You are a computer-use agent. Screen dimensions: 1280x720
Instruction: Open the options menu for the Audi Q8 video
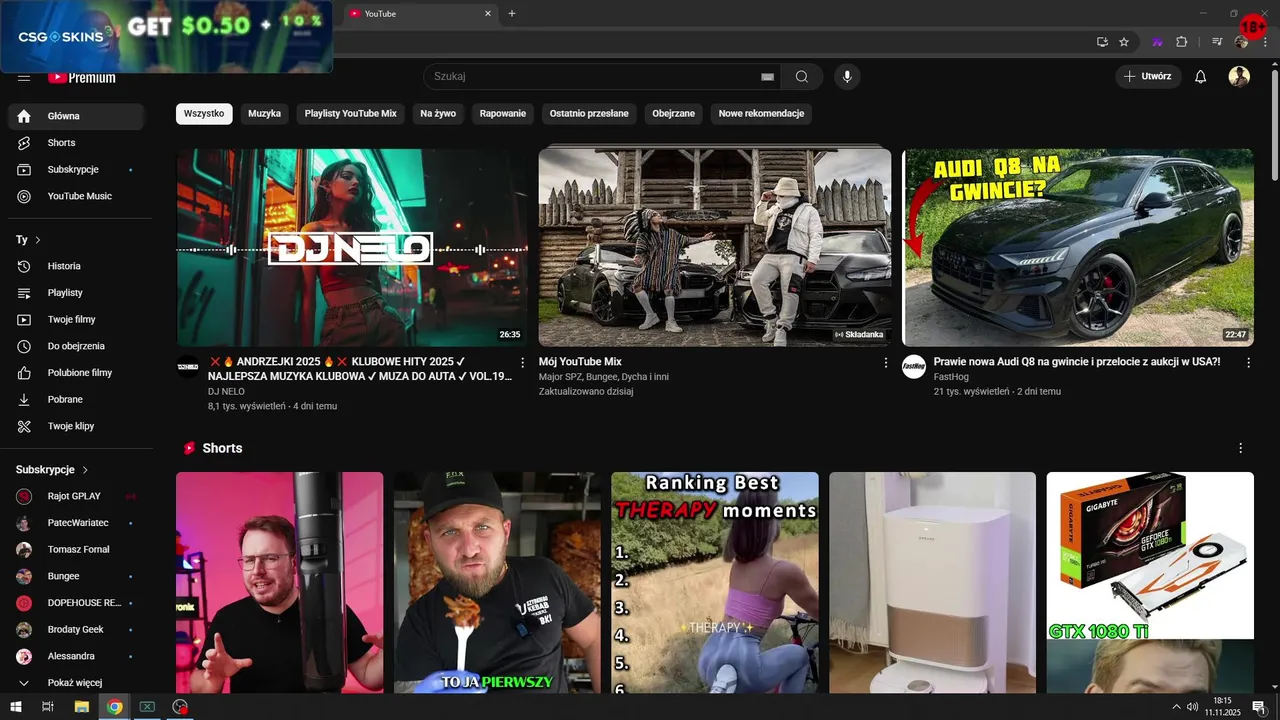point(1248,363)
